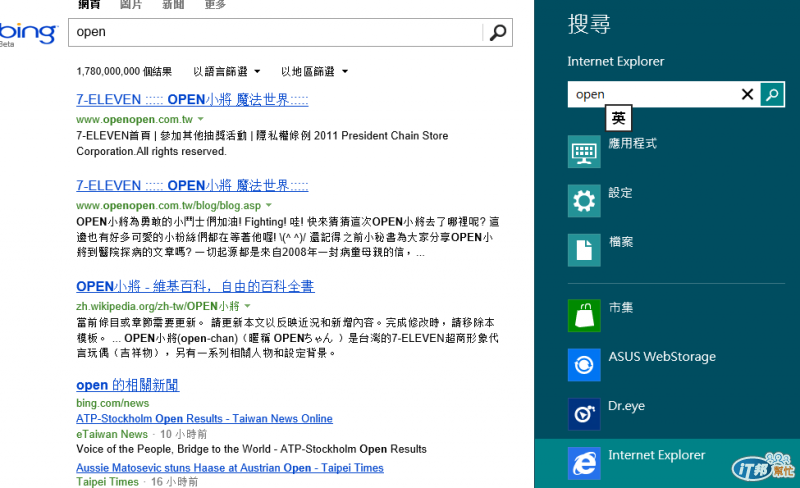Open OPEN小將 維基百科 result link
Screen dimensions: 800x488
195,286
